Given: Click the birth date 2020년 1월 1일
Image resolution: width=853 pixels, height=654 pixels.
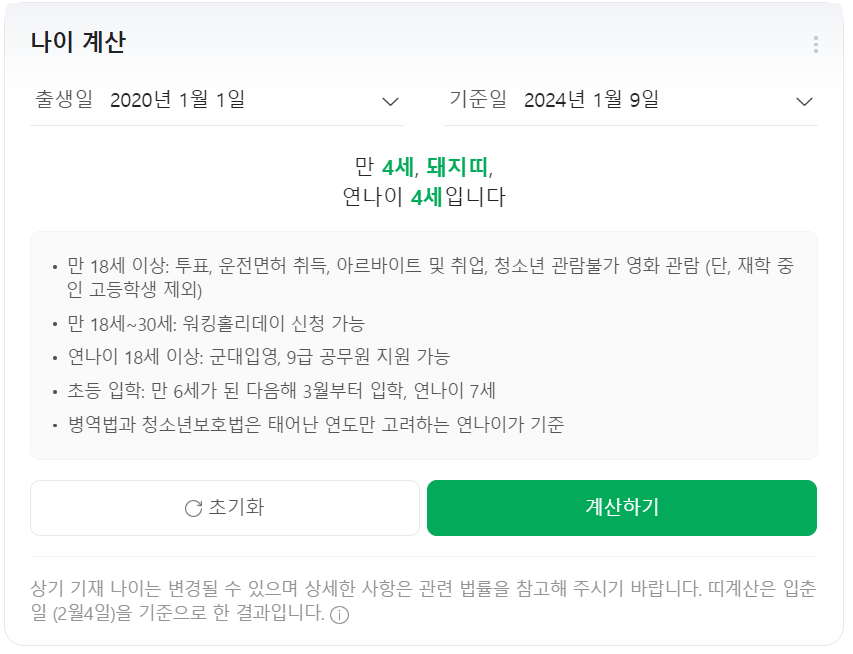Looking at the screenshot, I should point(177,99).
